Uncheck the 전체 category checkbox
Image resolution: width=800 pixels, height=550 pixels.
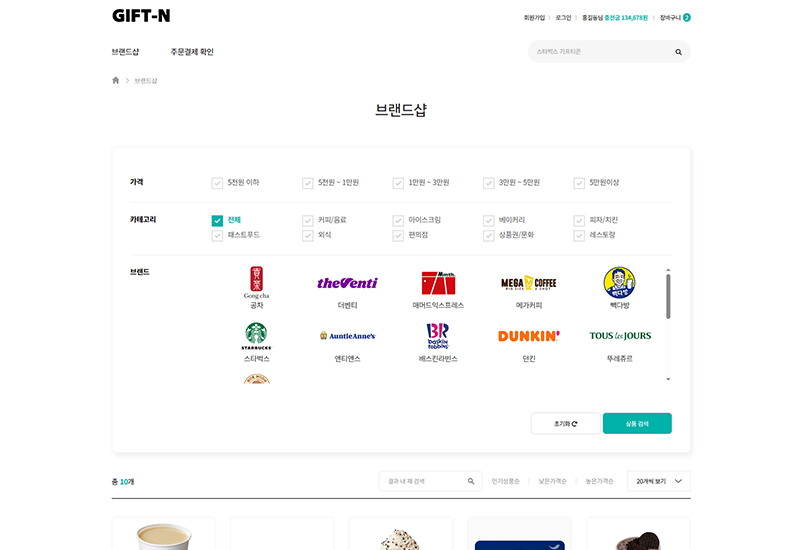tap(217, 220)
